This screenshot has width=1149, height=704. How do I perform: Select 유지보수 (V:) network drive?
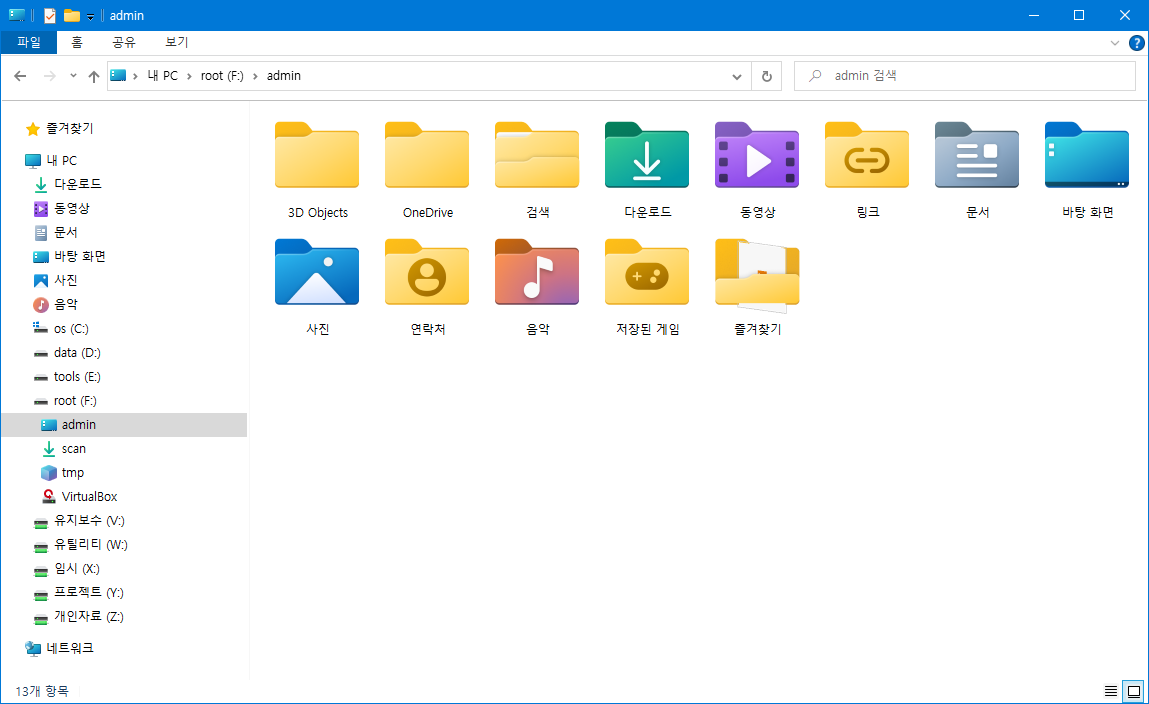[89, 522]
